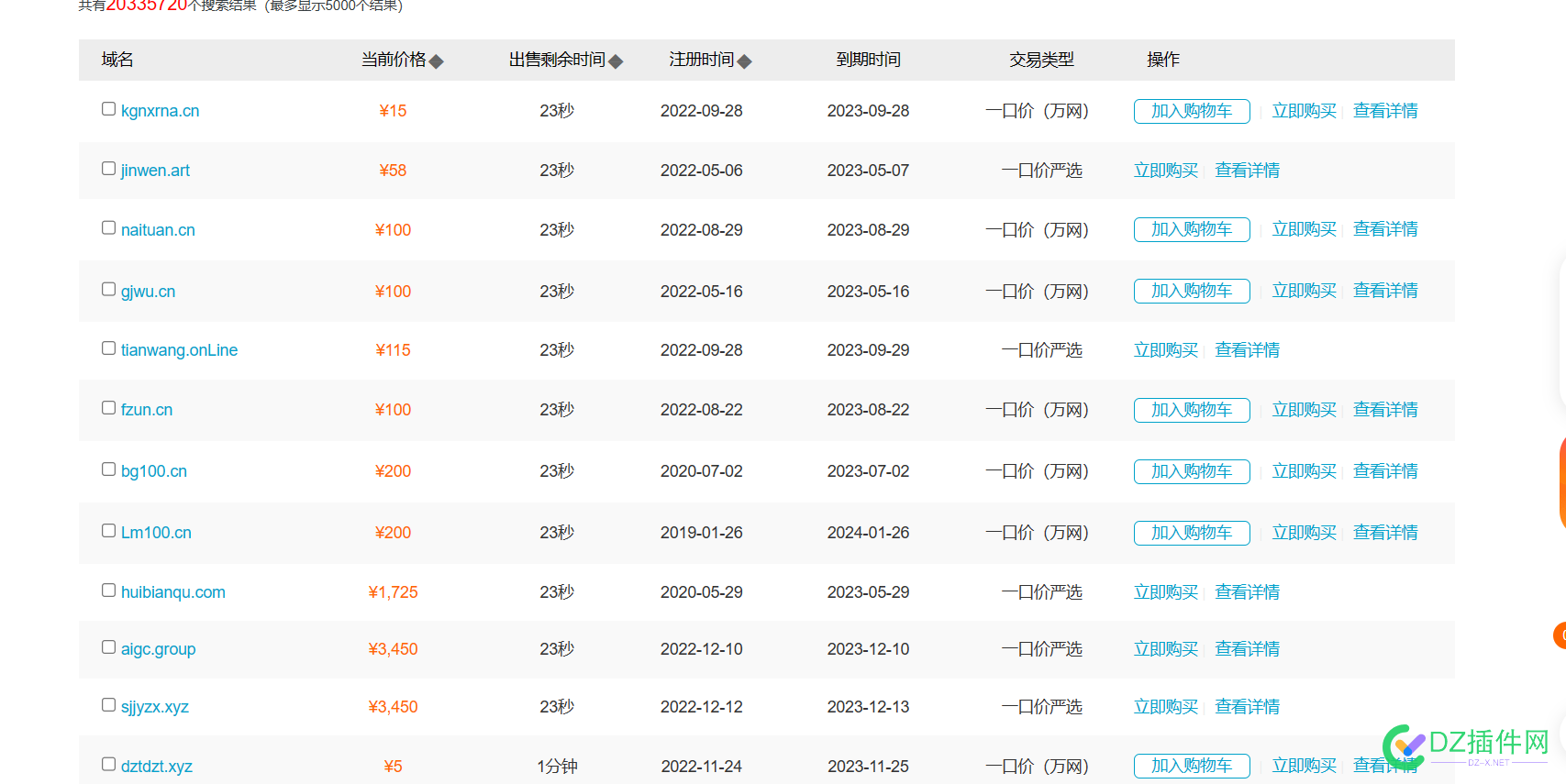View details for kgnxrna.cn
1566x784 pixels.
[x=1385, y=111]
